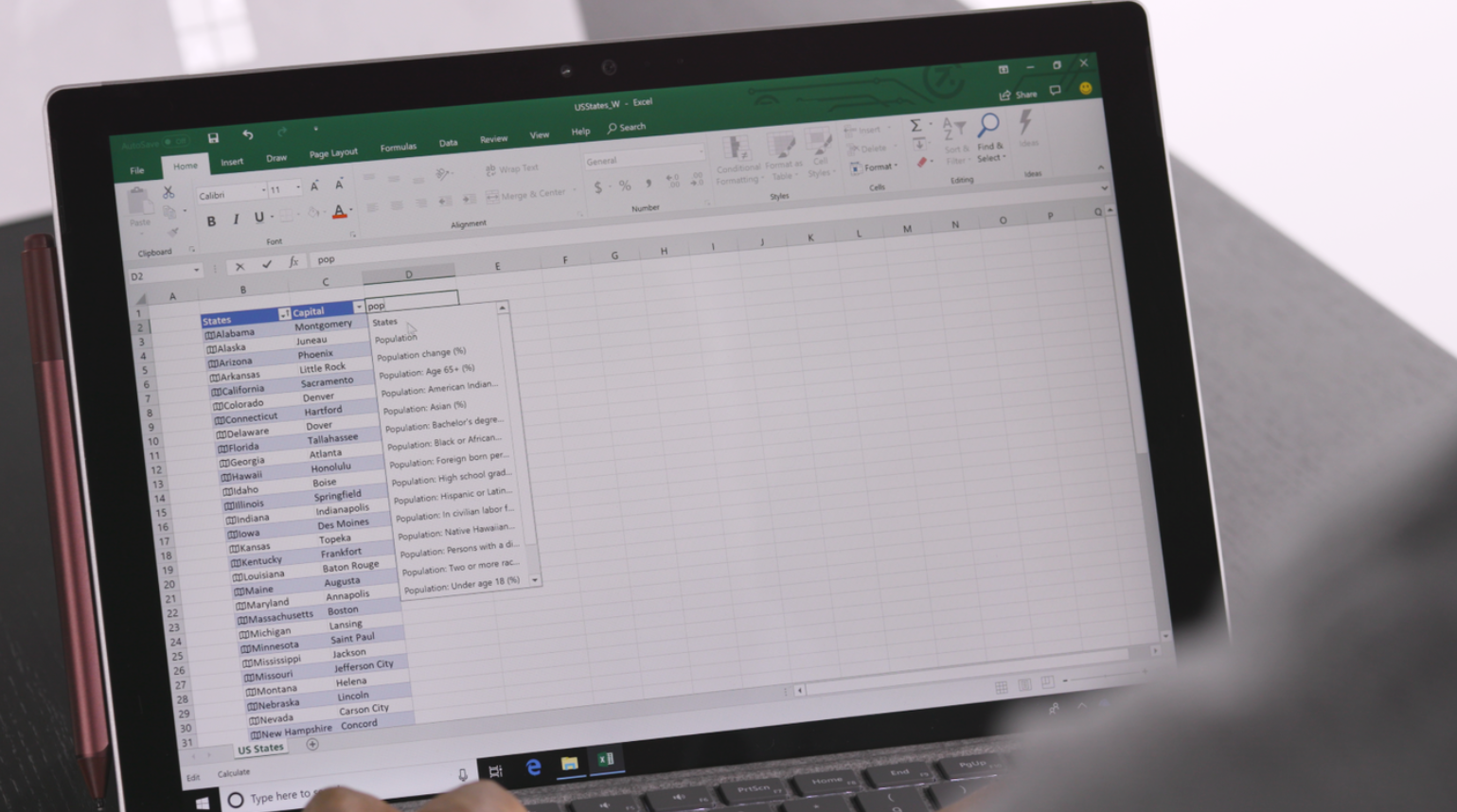
Task: Add a new sheet with plus icon
Action: [312, 744]
